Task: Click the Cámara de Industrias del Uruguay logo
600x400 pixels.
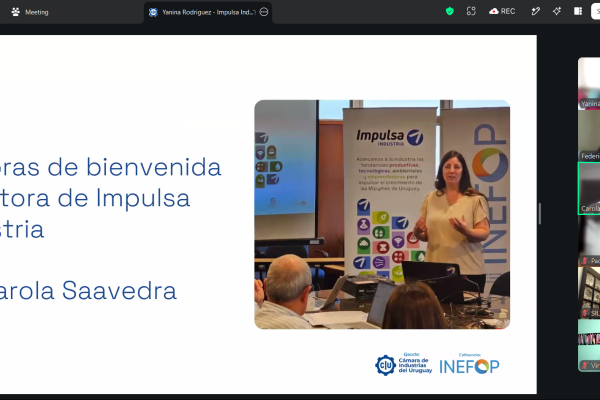Action: point(404,364)
